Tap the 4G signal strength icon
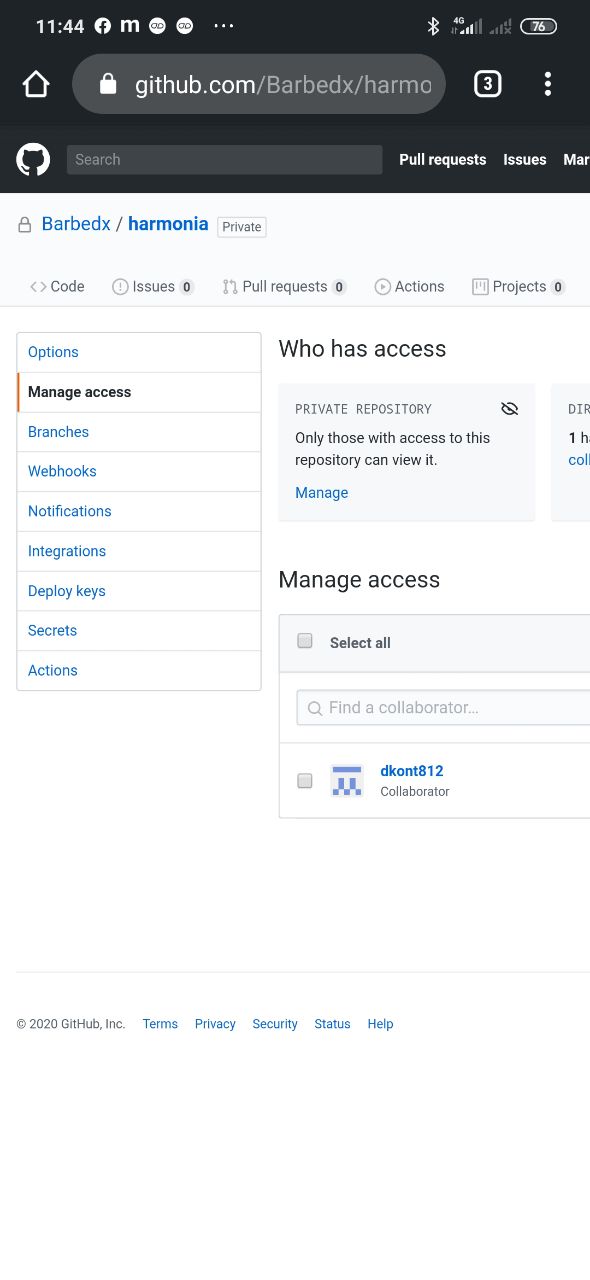 click(x=466, y=26)
